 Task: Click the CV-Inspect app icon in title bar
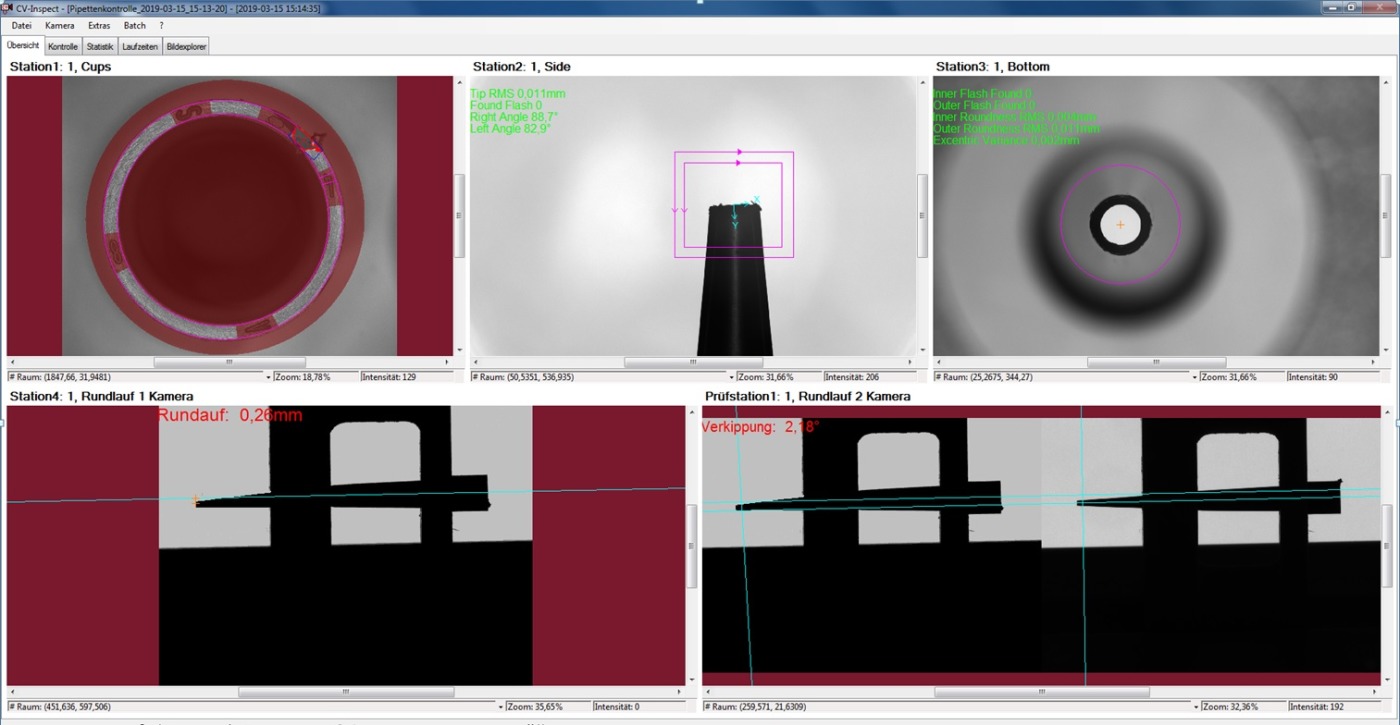[x=9, y=8]
